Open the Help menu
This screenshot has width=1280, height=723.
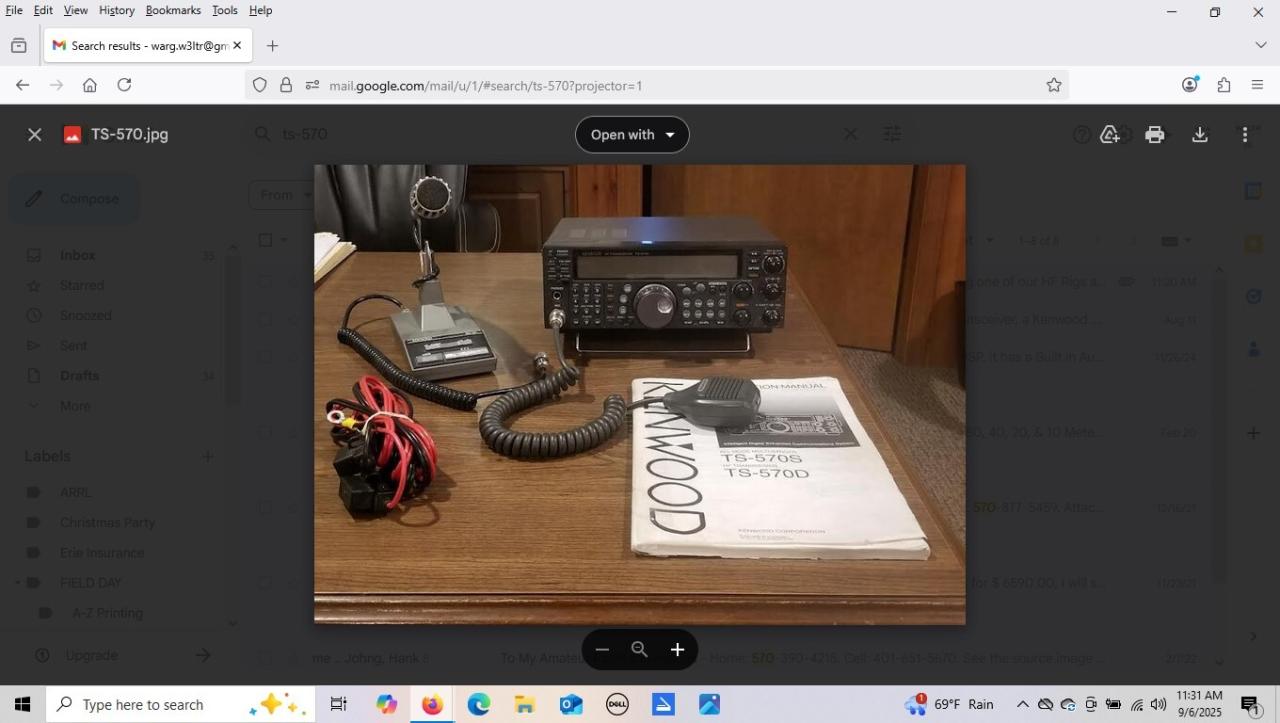(x=260, y=10)
